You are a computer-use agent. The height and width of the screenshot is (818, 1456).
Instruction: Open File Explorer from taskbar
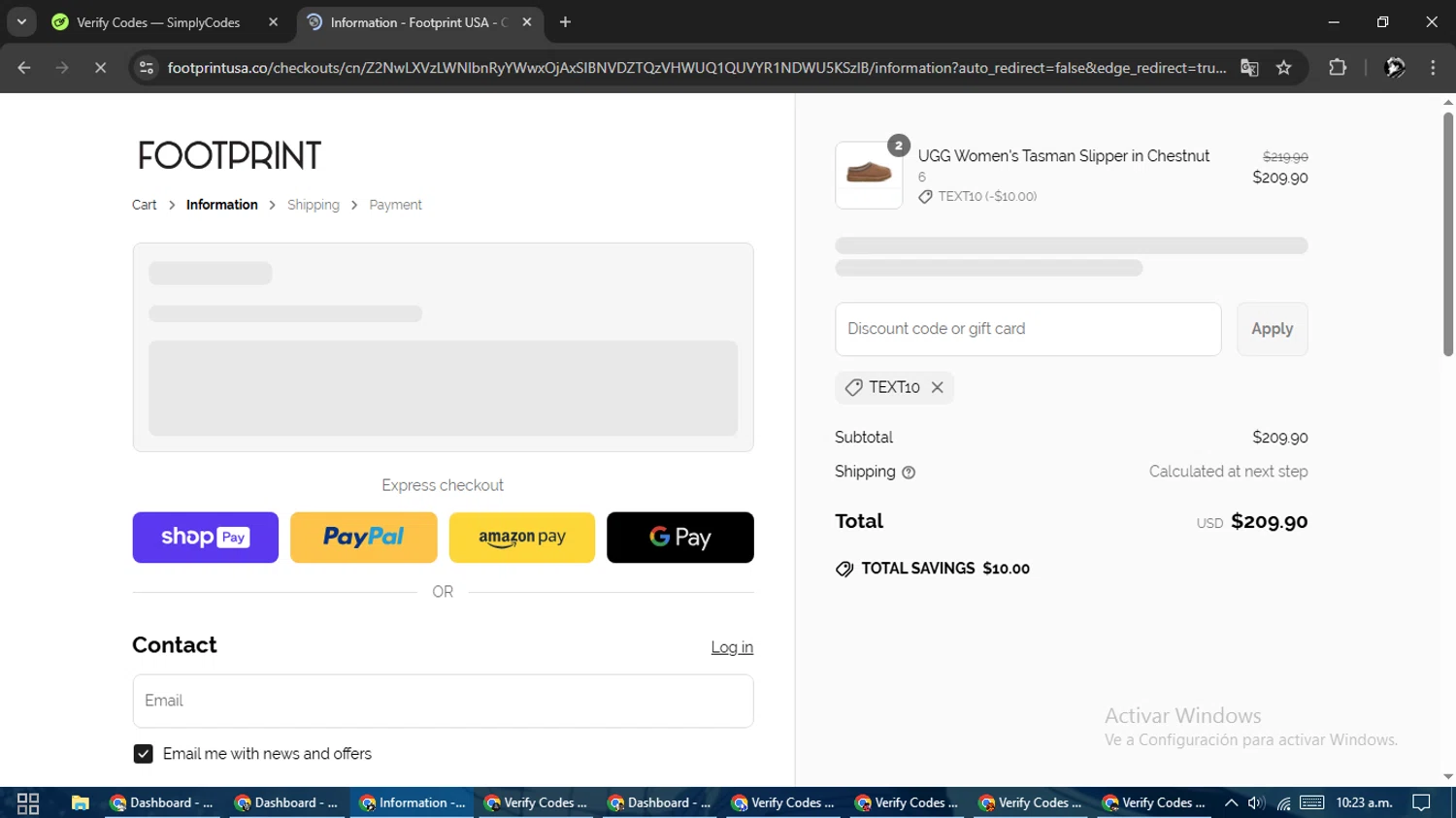click(81, 803)
